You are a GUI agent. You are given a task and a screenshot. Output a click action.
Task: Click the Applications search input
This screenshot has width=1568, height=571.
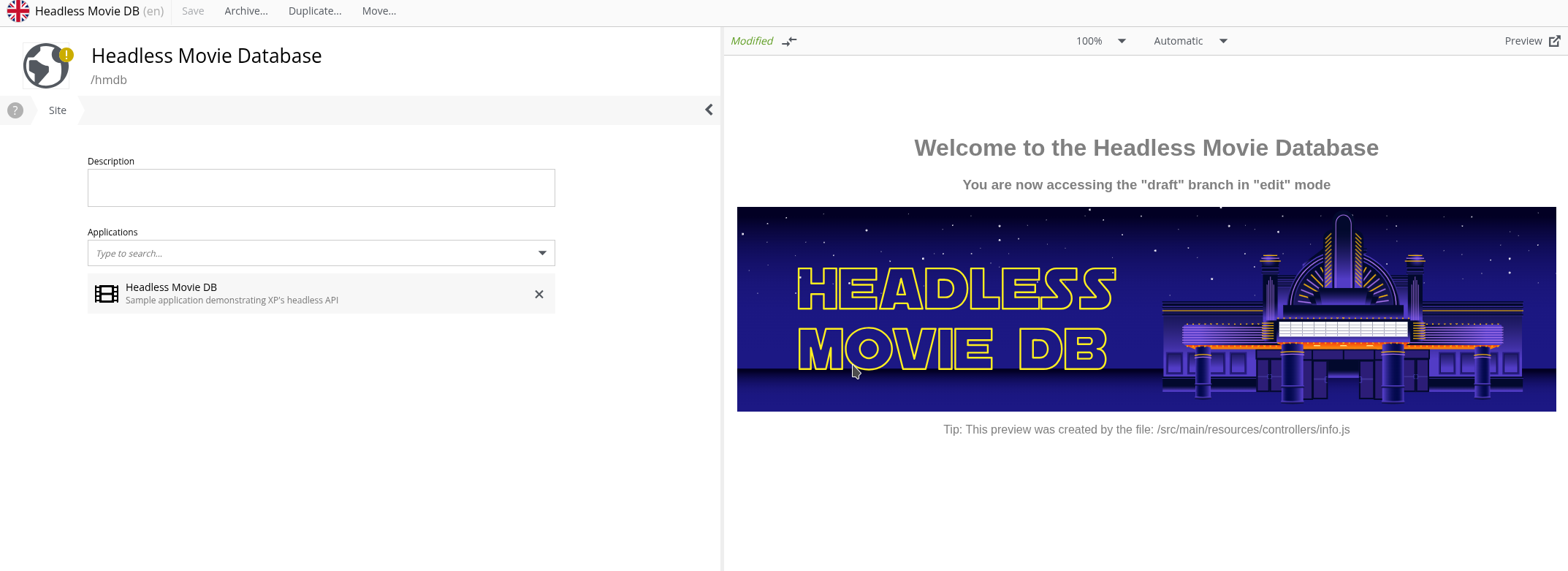click(311, 253)
